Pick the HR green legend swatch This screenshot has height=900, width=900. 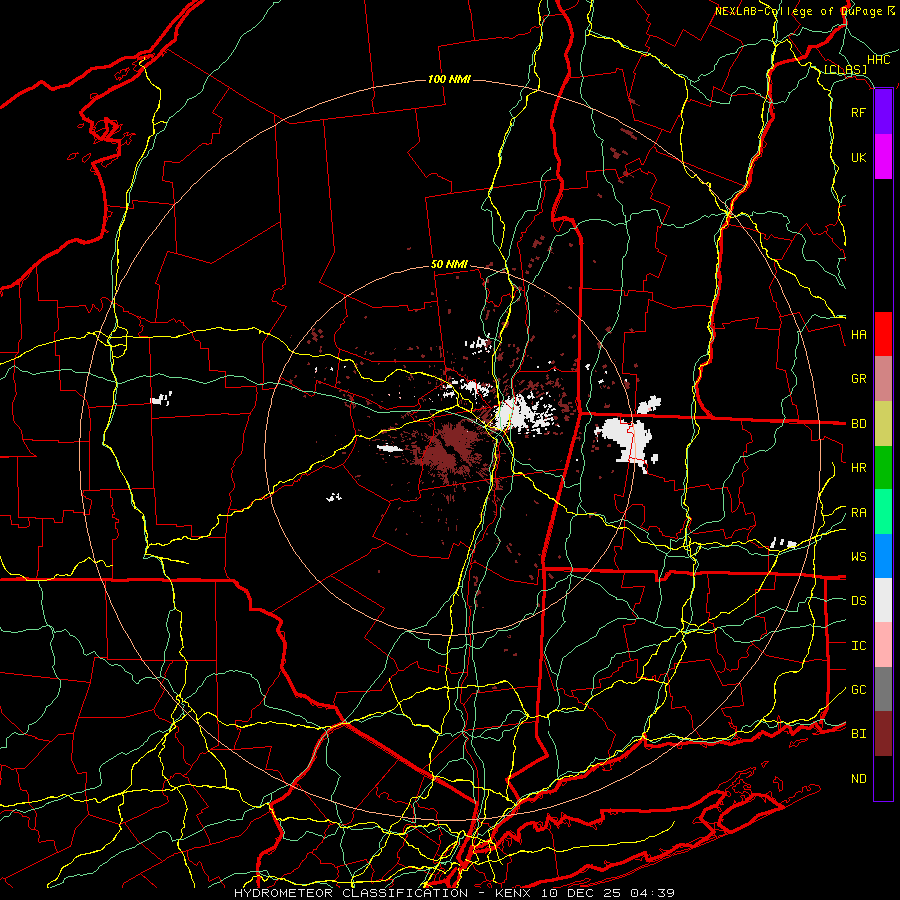[883, 468]
